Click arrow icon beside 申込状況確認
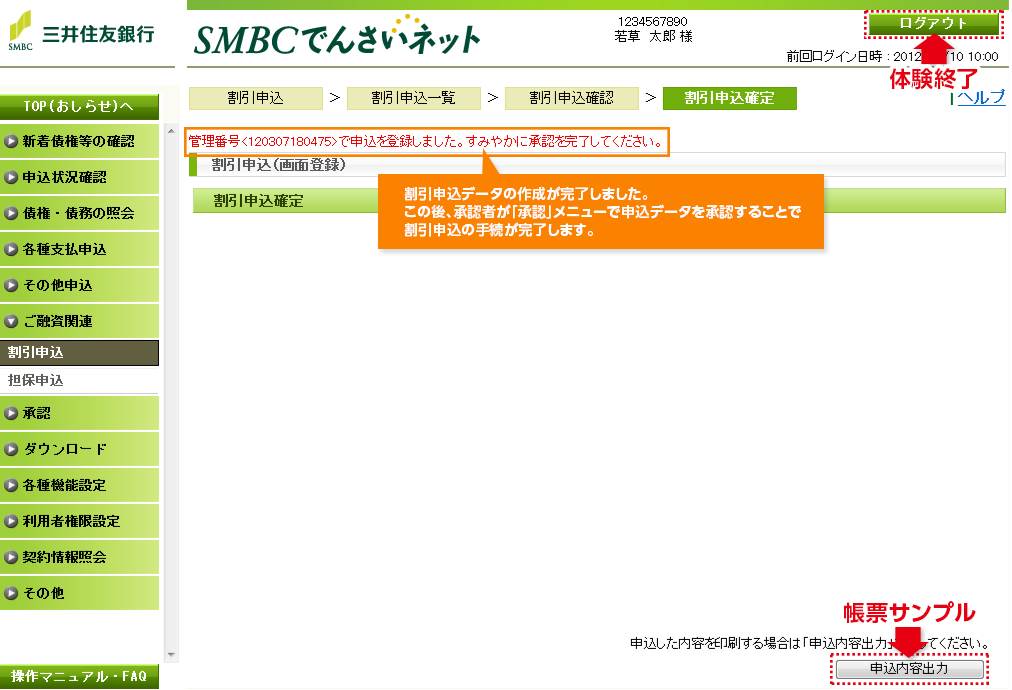The image size is (1012, 690). tap(11, 178)
